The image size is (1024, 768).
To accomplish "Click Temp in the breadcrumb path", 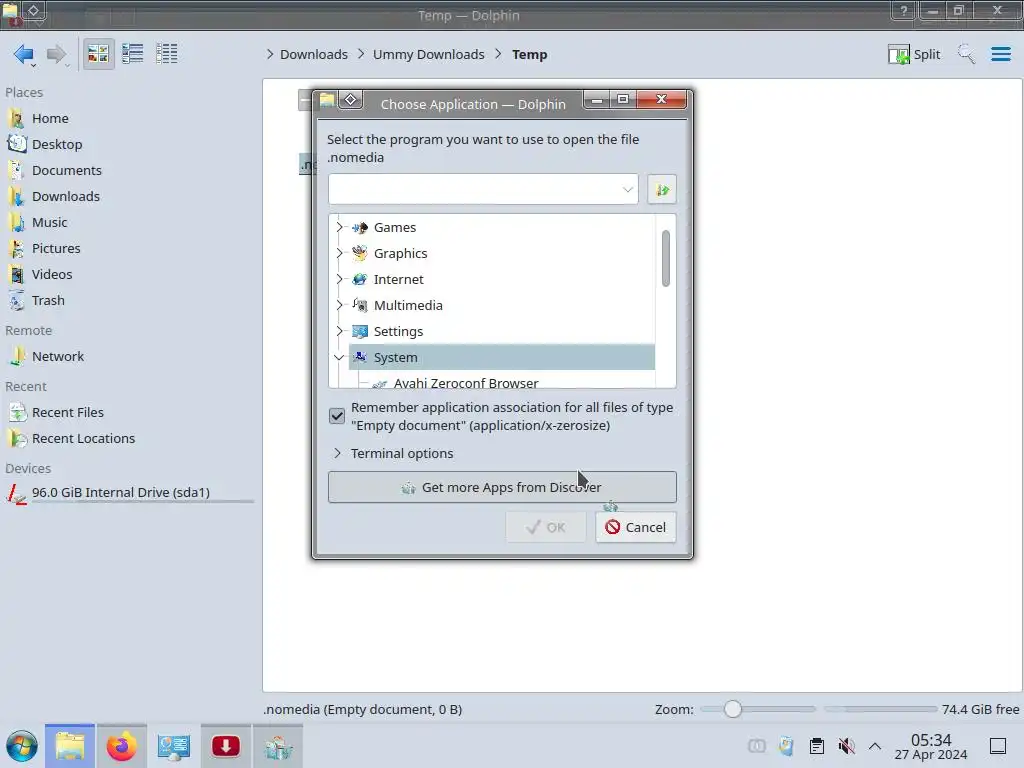I will click(x=529, y=54).
